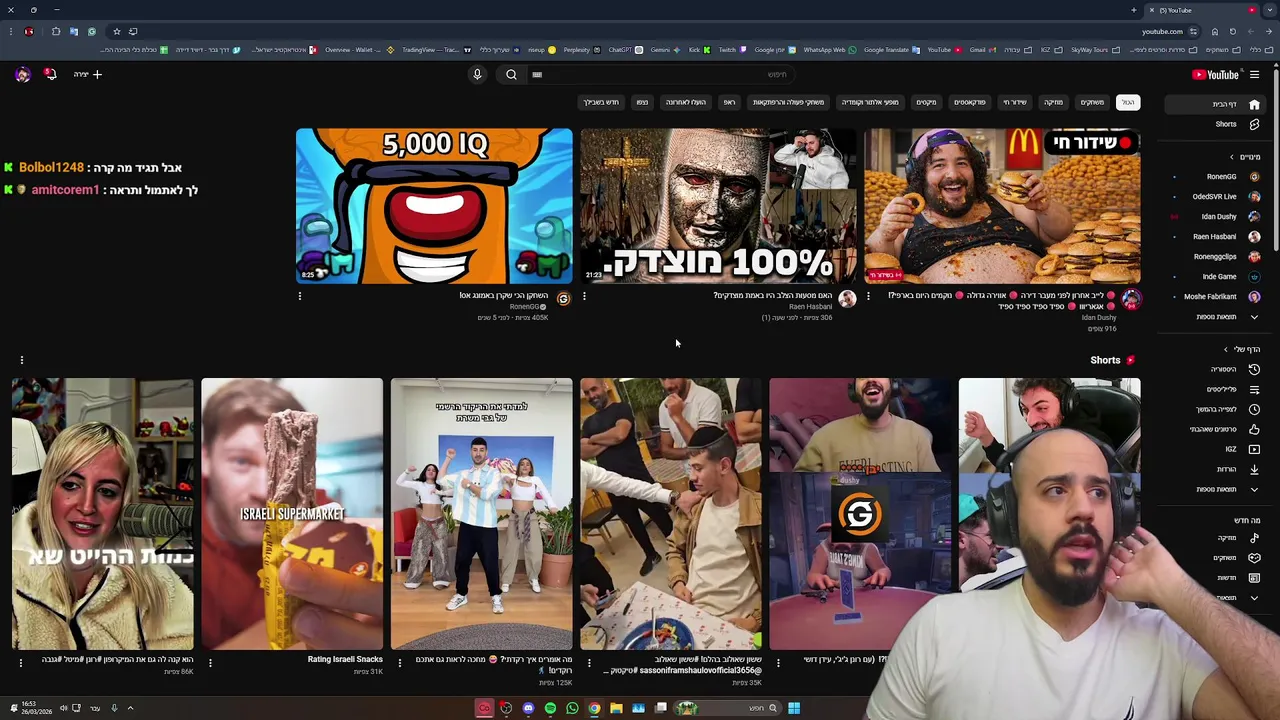Open options menu for 5,000 IQ video

300,296
